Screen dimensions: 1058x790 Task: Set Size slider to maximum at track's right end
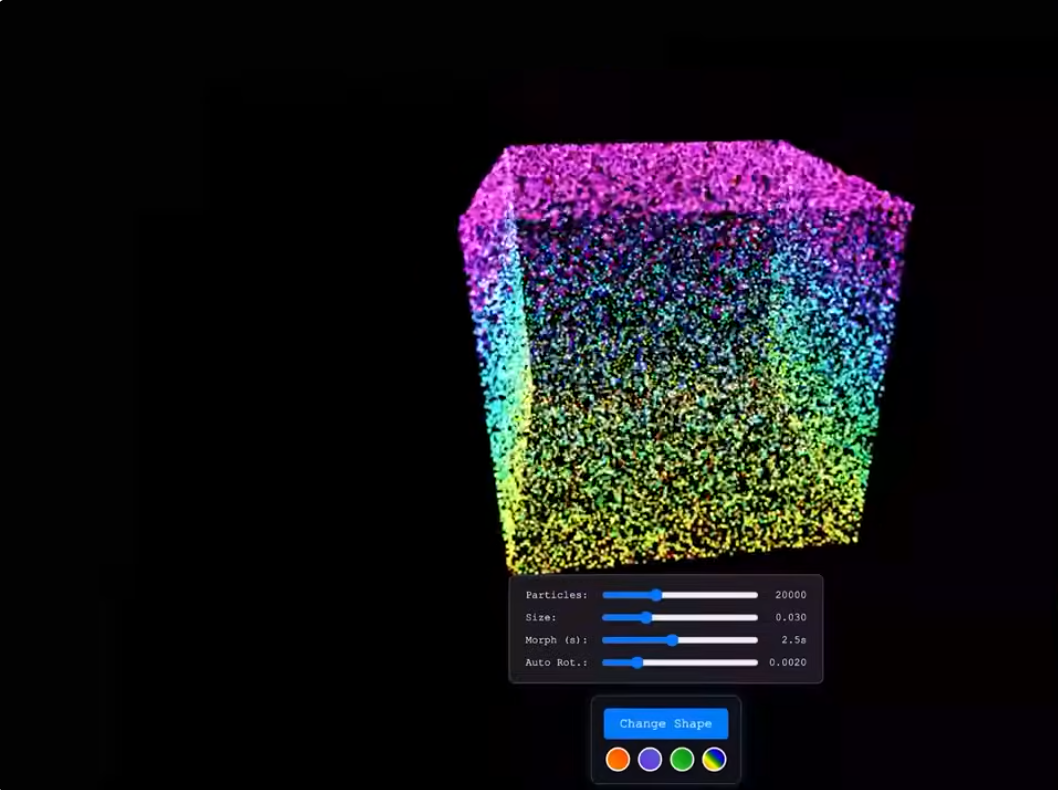pos(755,618)
